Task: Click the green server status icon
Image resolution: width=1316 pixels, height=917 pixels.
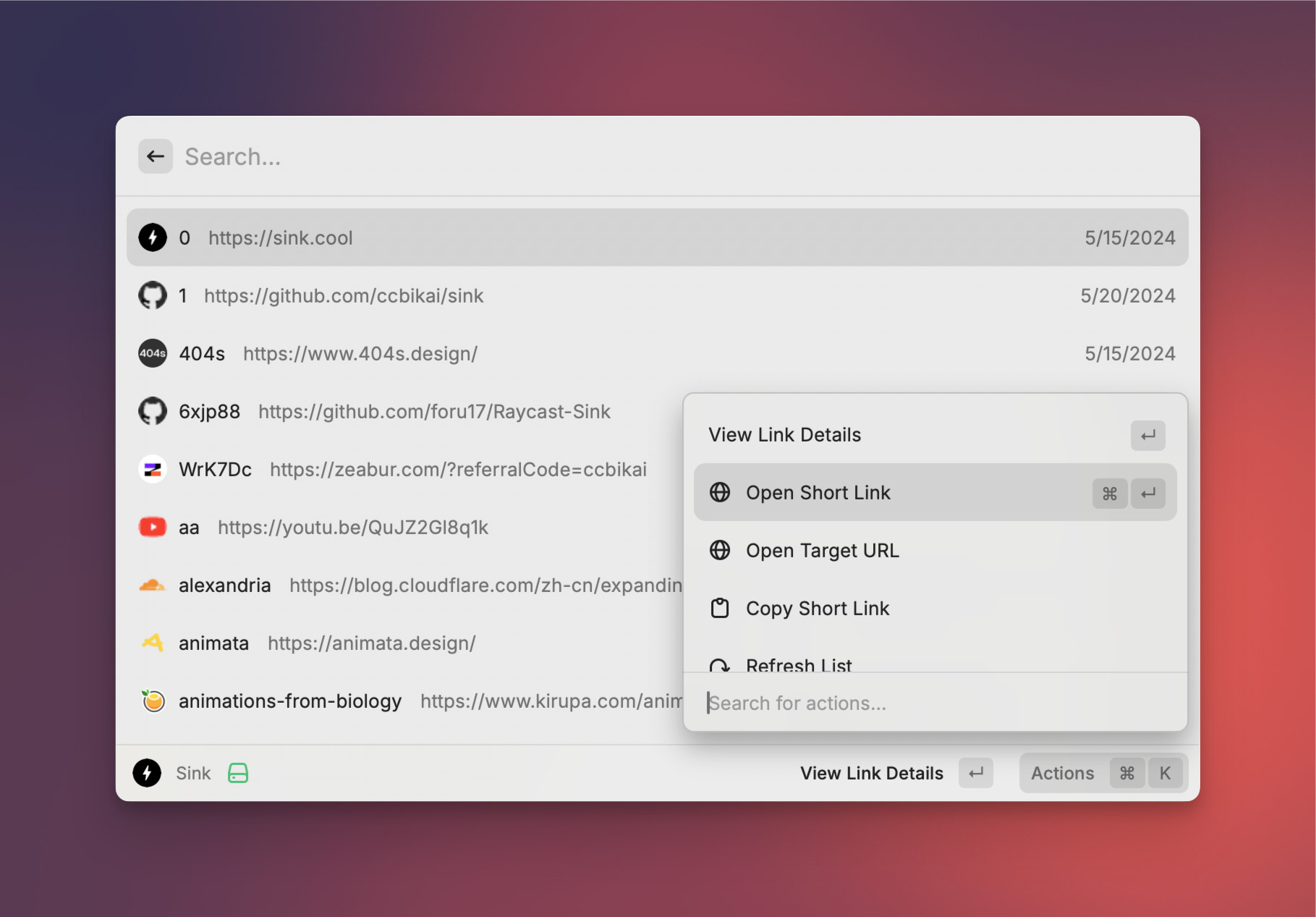Action: tap(238, 773)
